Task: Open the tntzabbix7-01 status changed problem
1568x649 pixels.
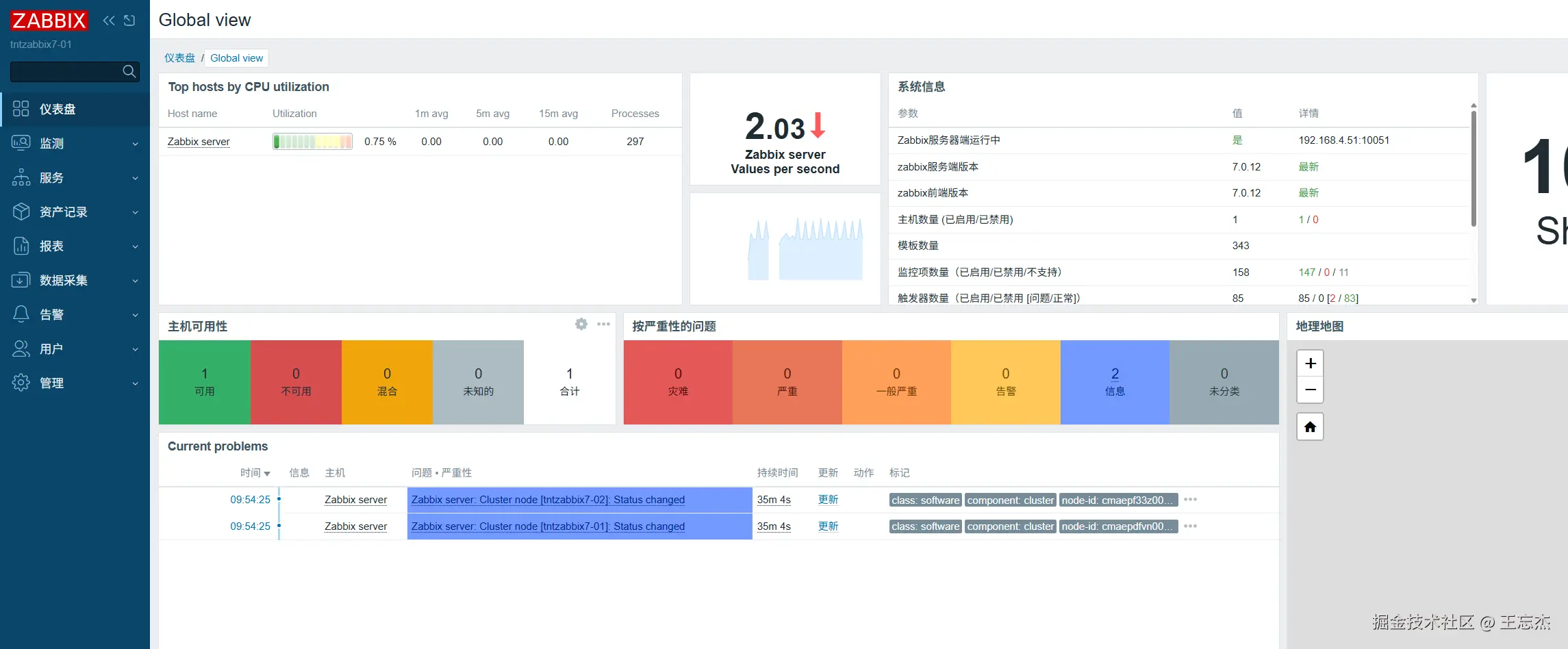Action: coord(548,526)
